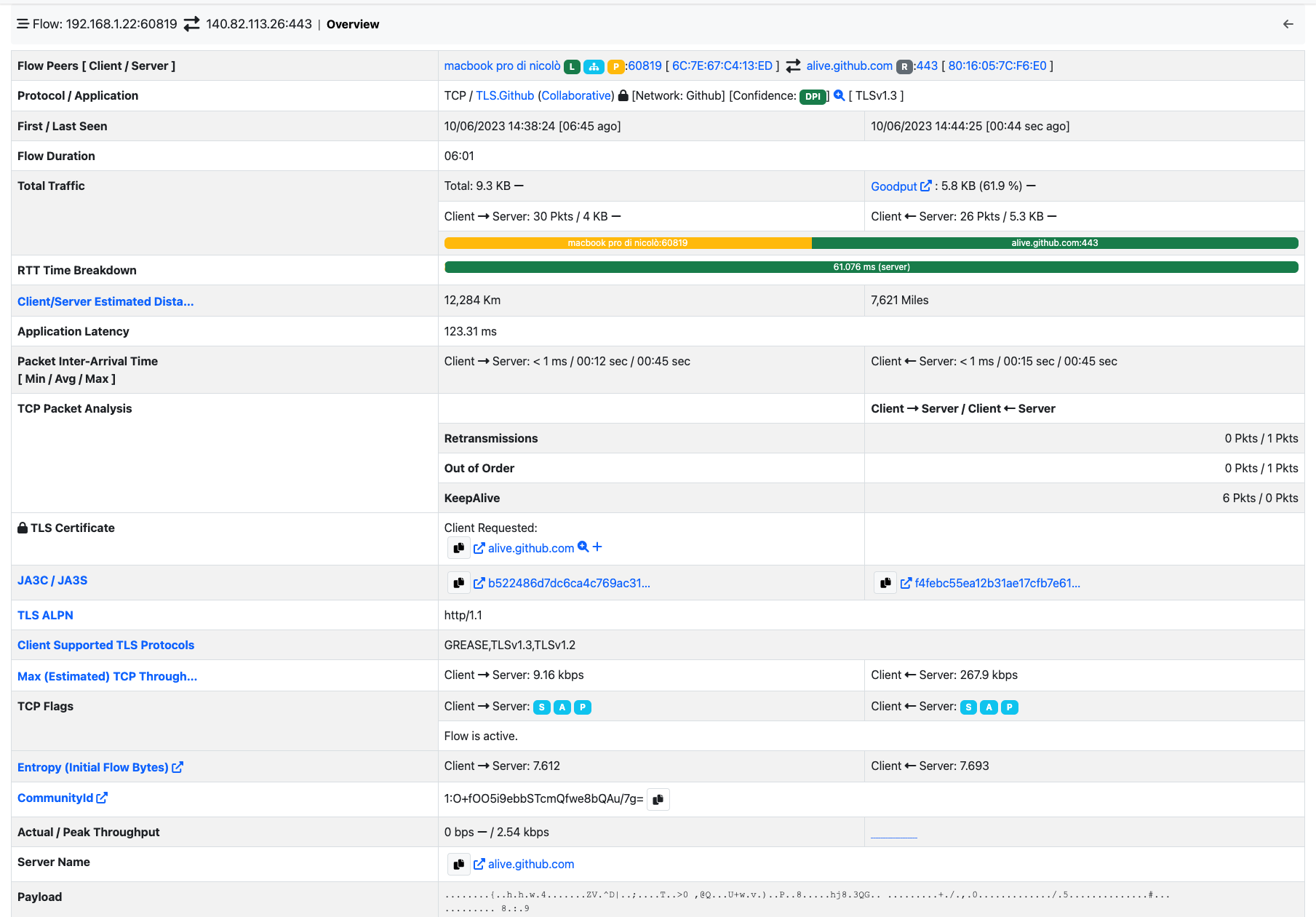Click the GREASE,TLSv1.3,TLSv1.2 protocols value
Image resolution: width=1316 pixels, height=917 pixels.
[x=510, y=645]
